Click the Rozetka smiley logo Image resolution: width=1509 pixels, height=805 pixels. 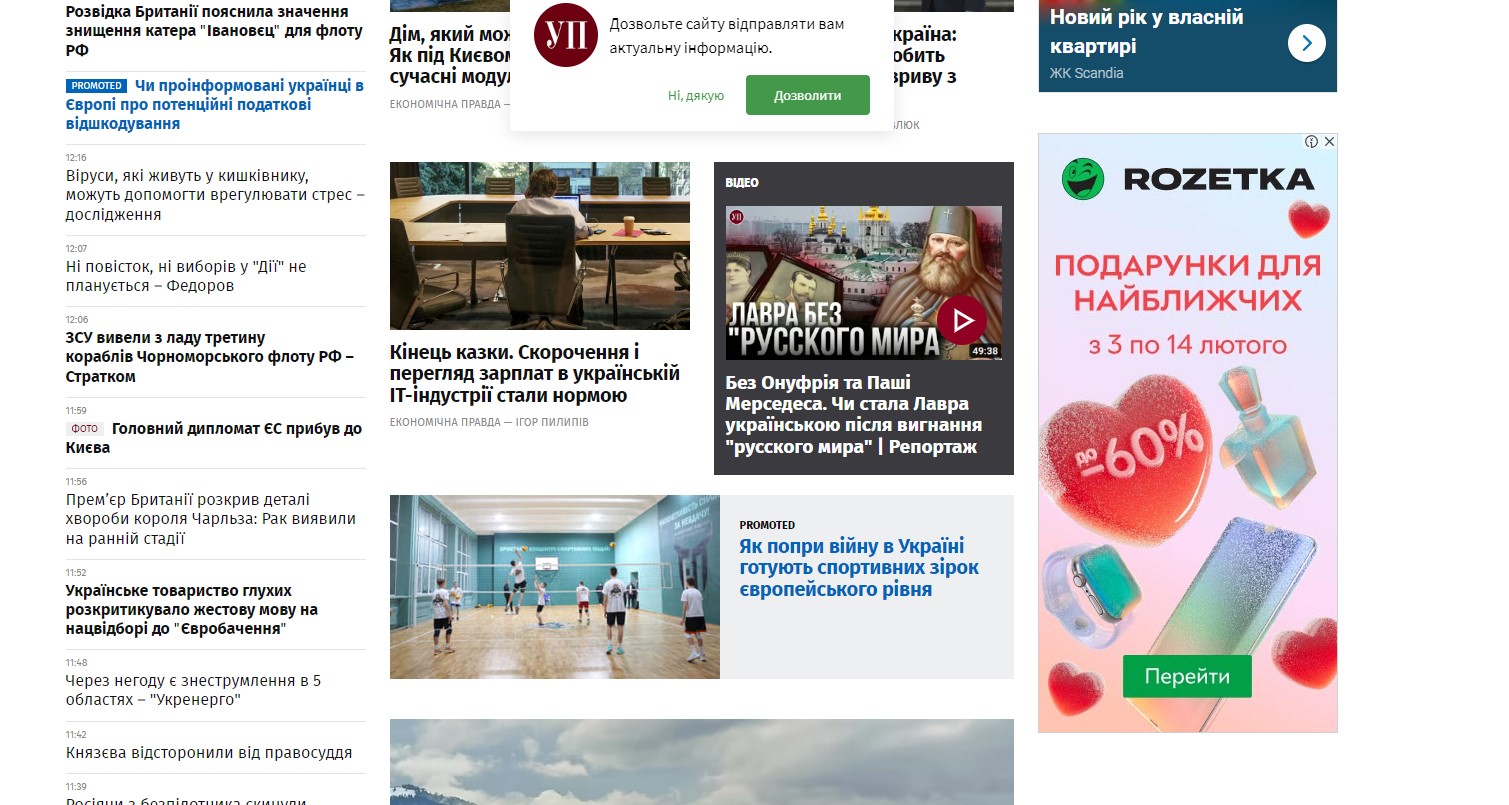click(x=1082, y=179)
